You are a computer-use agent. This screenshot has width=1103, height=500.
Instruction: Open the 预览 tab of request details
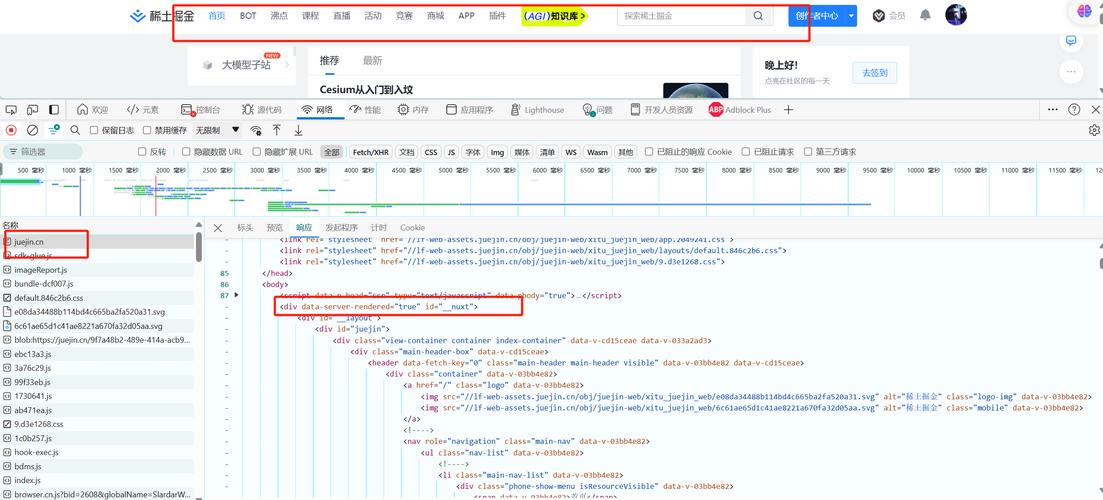[x=274, y=228]
